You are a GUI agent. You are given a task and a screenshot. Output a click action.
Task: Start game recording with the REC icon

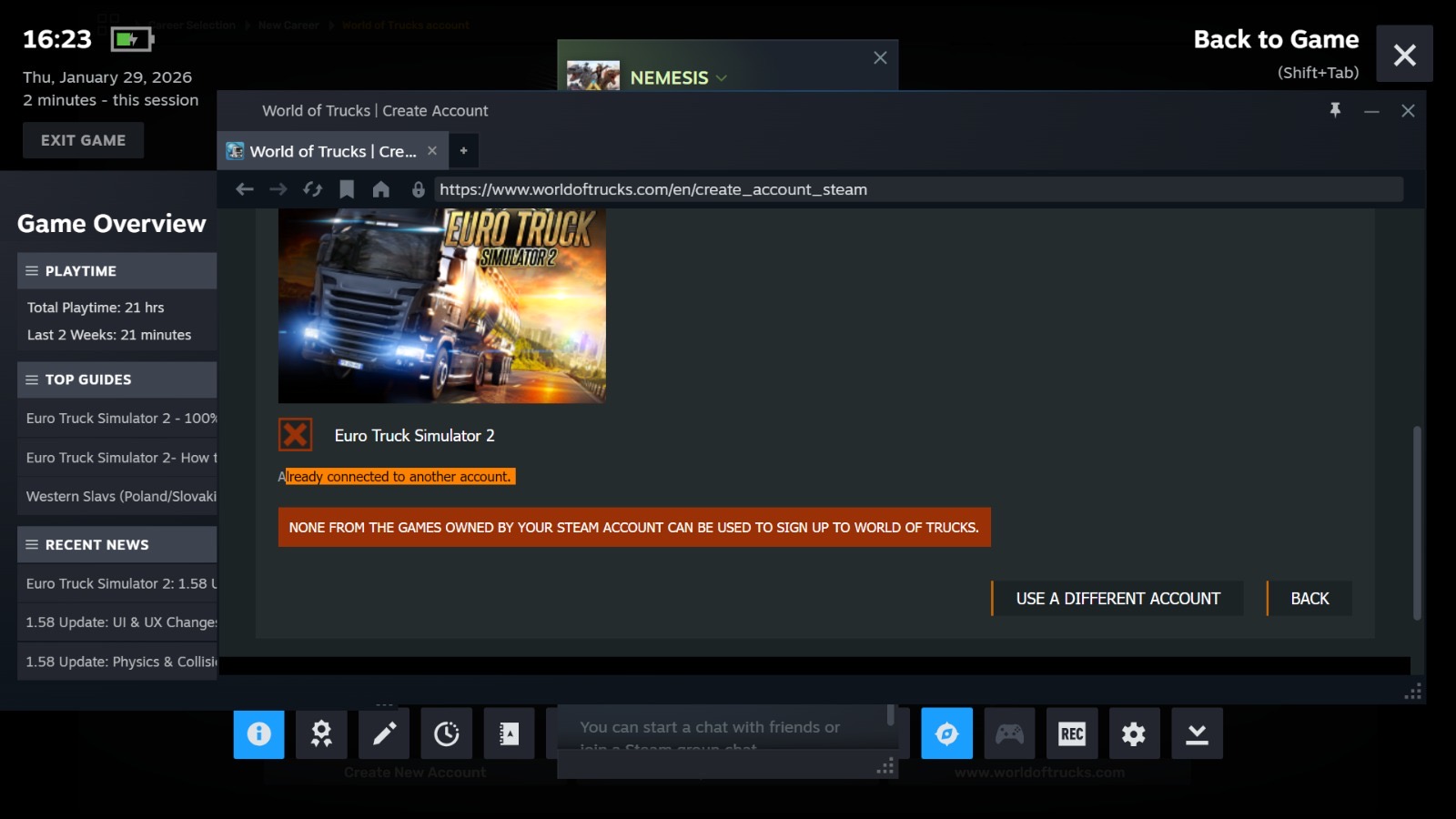point(1071,733)
